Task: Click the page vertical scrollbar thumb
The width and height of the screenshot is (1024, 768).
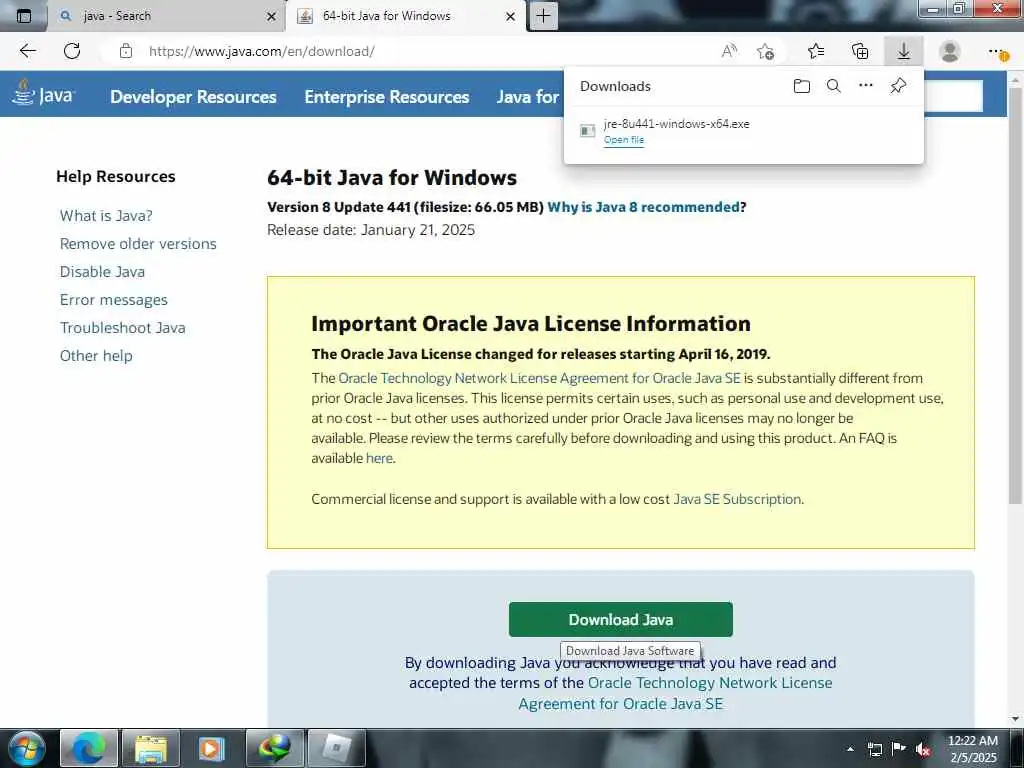Action: tap(1015, 295)
